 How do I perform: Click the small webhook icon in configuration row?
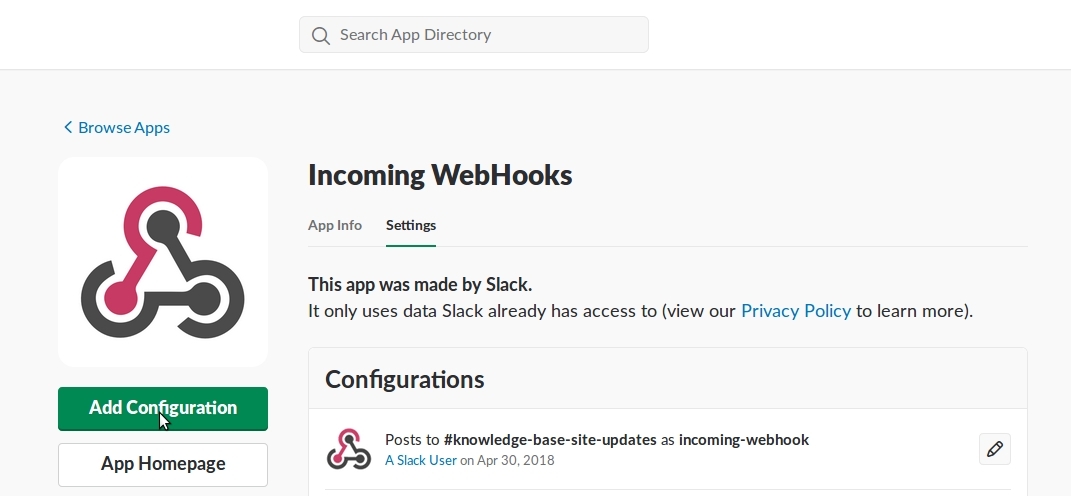pos(348,449)
